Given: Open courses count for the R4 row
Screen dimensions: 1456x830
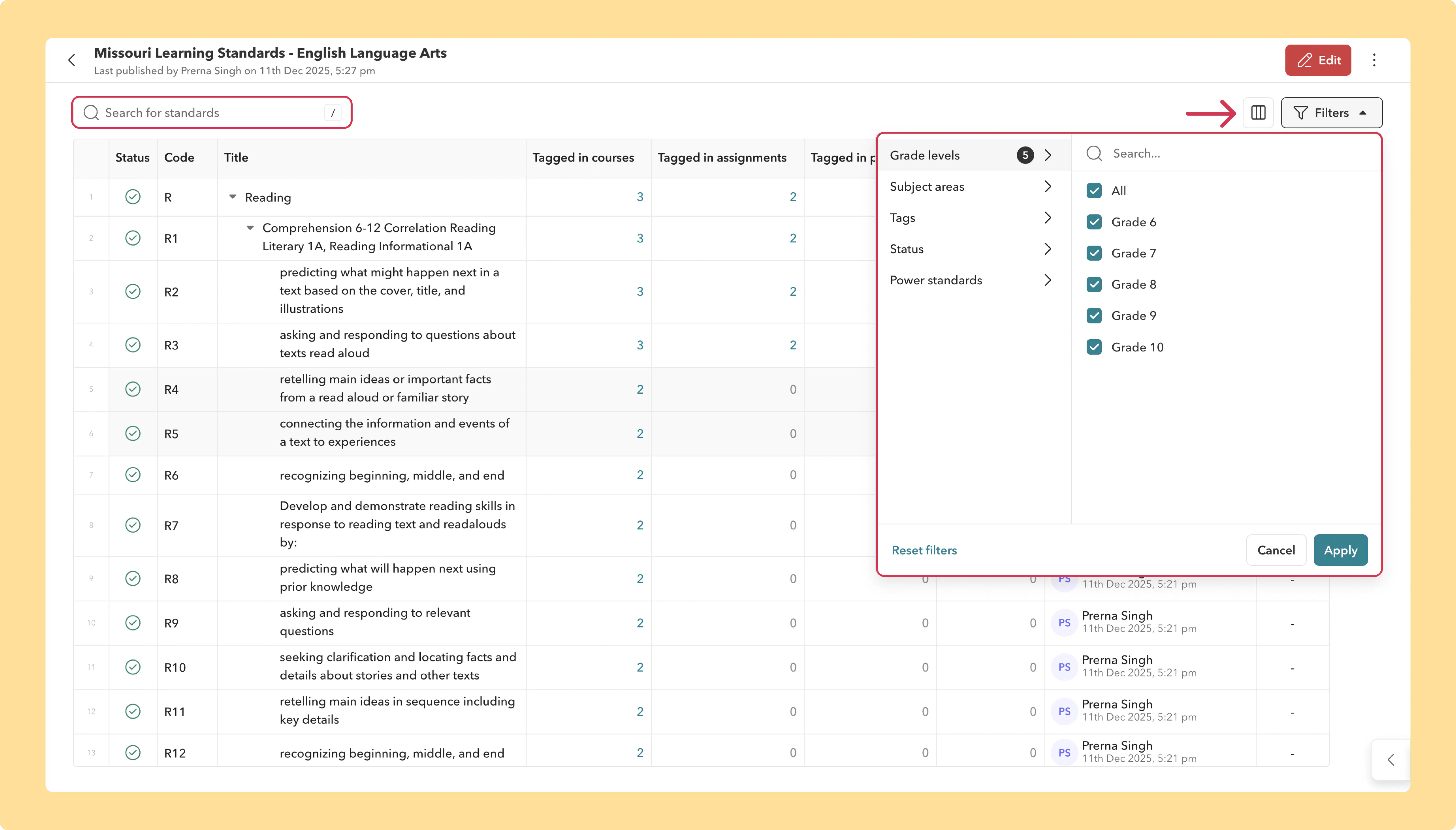Looking at the screenshot, I should coord(640,389).
